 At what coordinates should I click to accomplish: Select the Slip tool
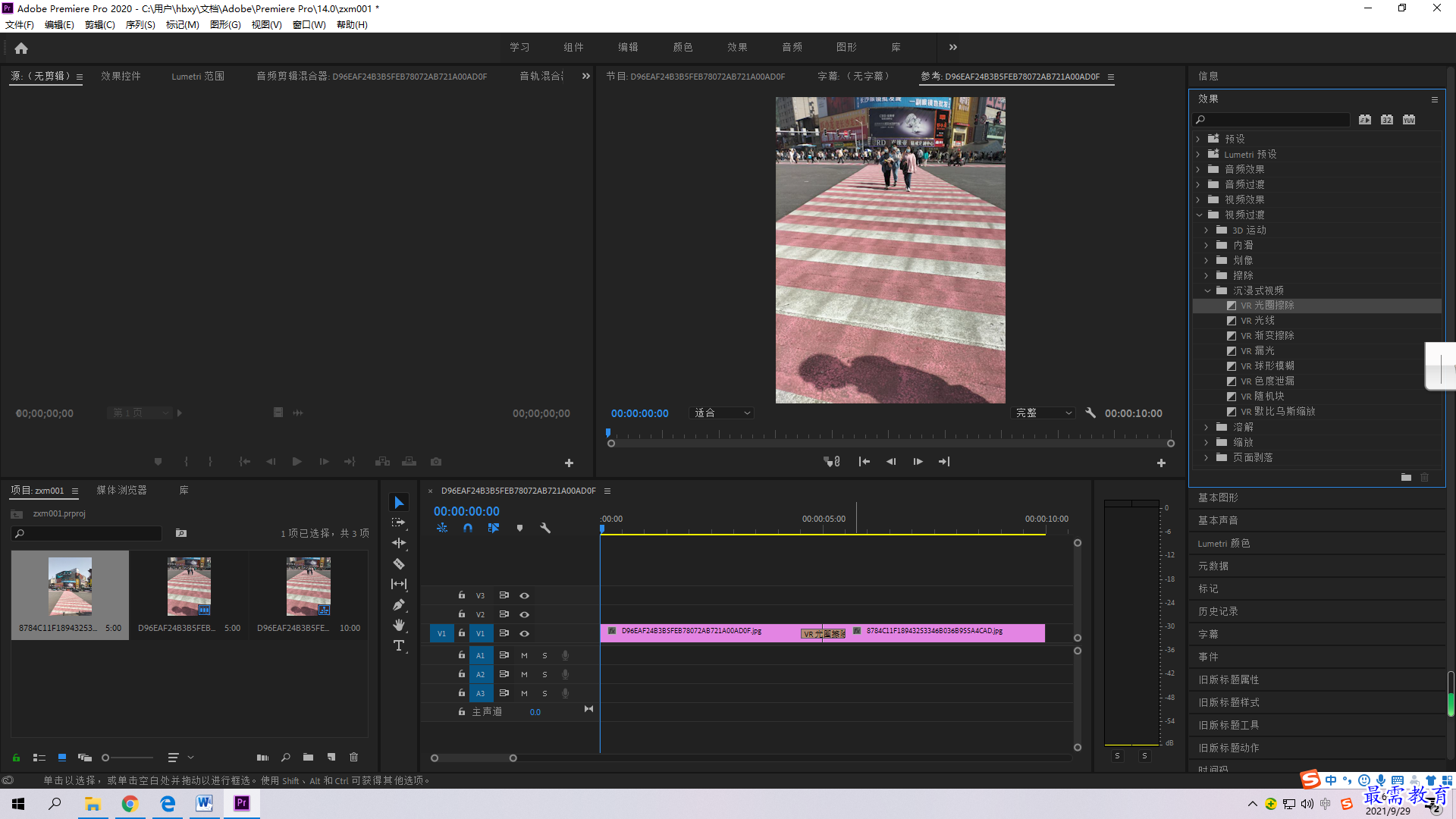point(399,584)
